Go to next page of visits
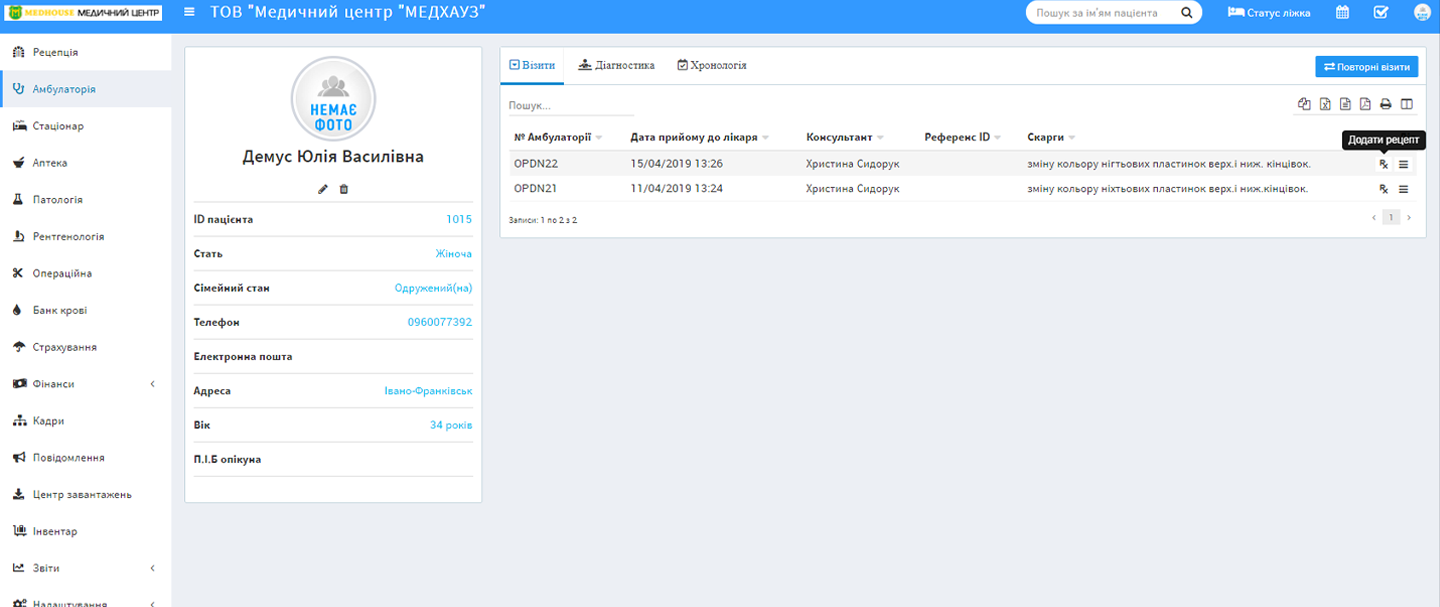The width and height of the screenshot is (1440, 607). coord(1409,217)
